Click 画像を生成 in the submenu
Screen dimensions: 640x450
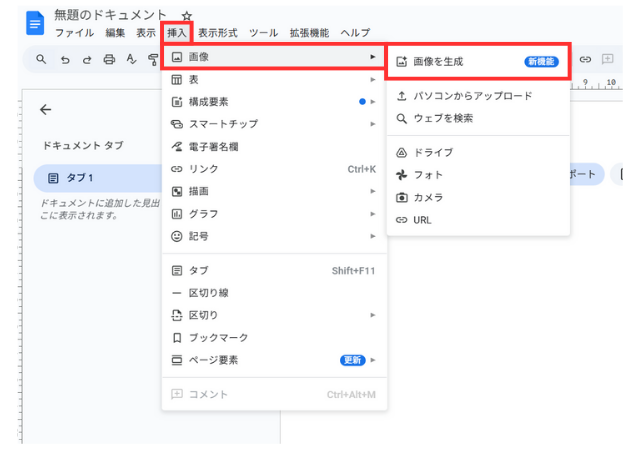(x=478, y=62)
